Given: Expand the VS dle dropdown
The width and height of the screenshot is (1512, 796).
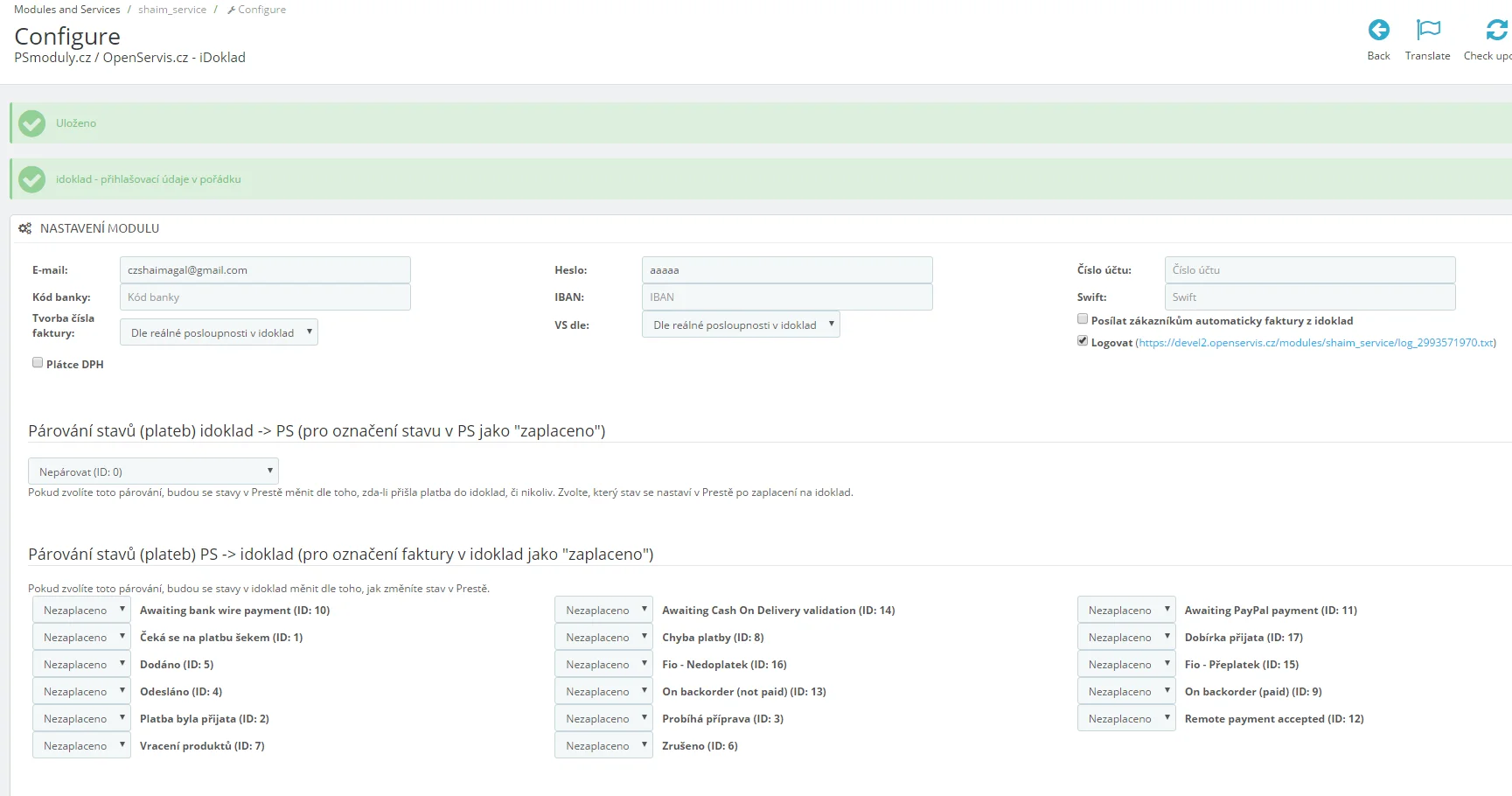Looking at the screenshot, I should (741, 325).
